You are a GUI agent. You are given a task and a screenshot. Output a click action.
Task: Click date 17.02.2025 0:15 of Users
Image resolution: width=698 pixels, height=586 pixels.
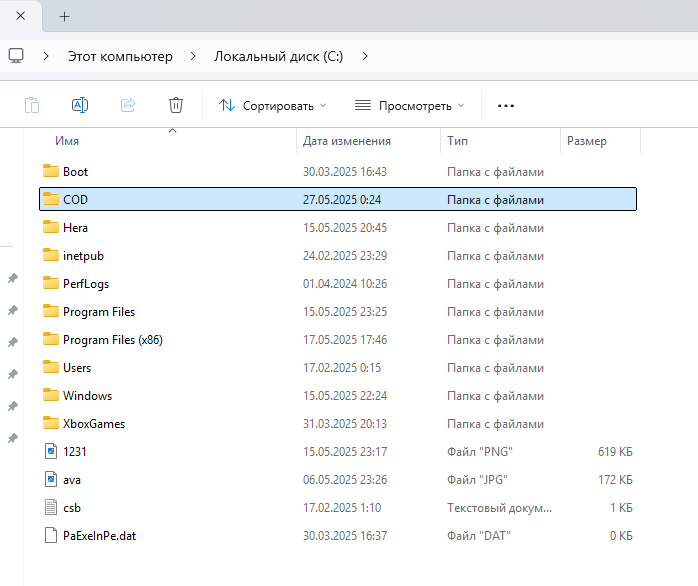coord(342,368)
